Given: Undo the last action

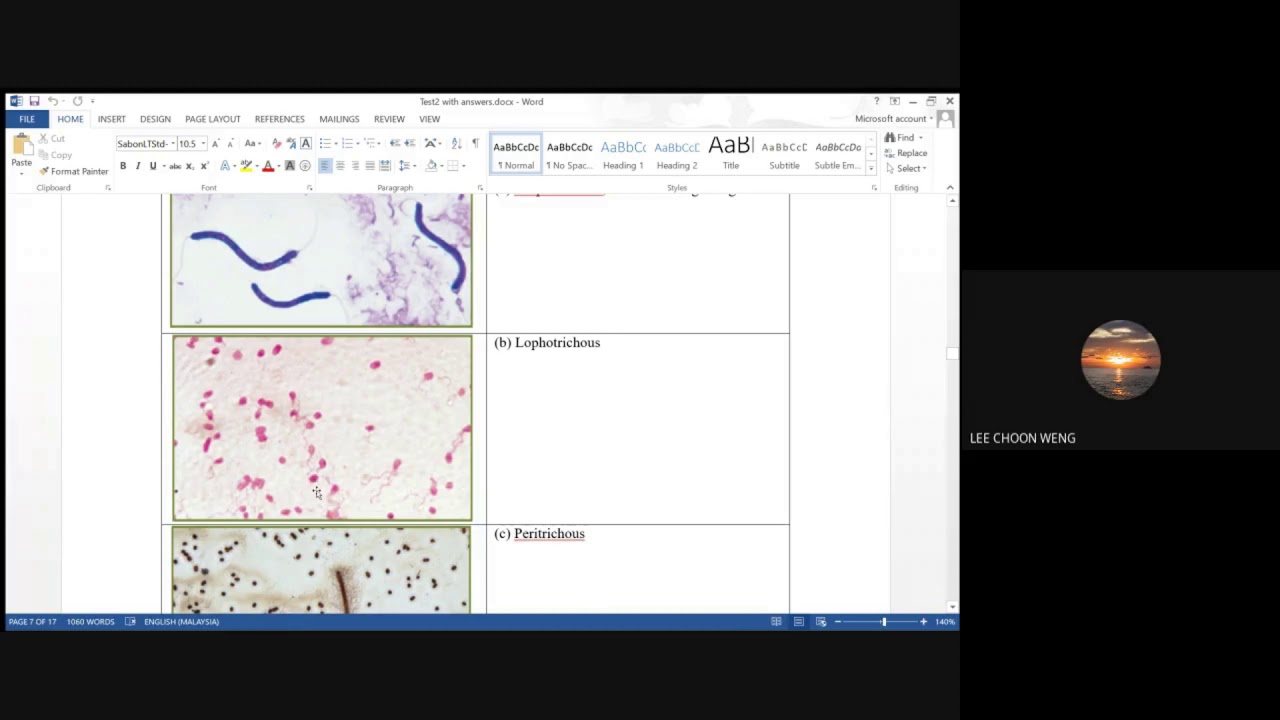Looking at the screenshot, I should pyautogui.click(x=52, y=101).
